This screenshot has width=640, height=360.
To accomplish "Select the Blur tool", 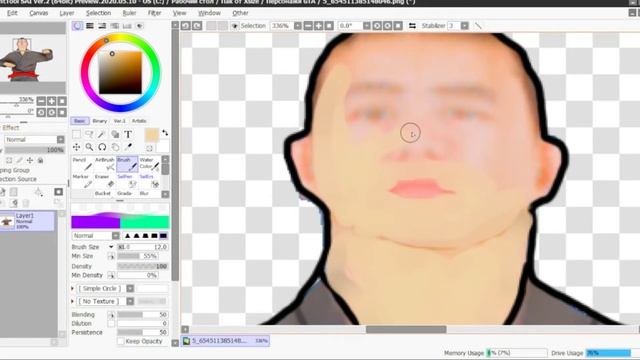I will (144, 193).
